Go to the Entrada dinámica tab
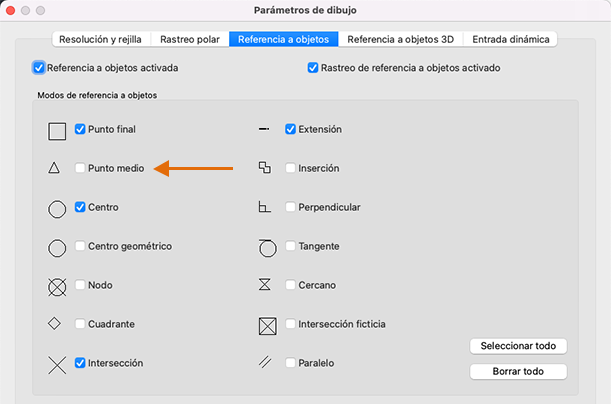Viewport: 611px width, 404px height. (x=510, y=40)
